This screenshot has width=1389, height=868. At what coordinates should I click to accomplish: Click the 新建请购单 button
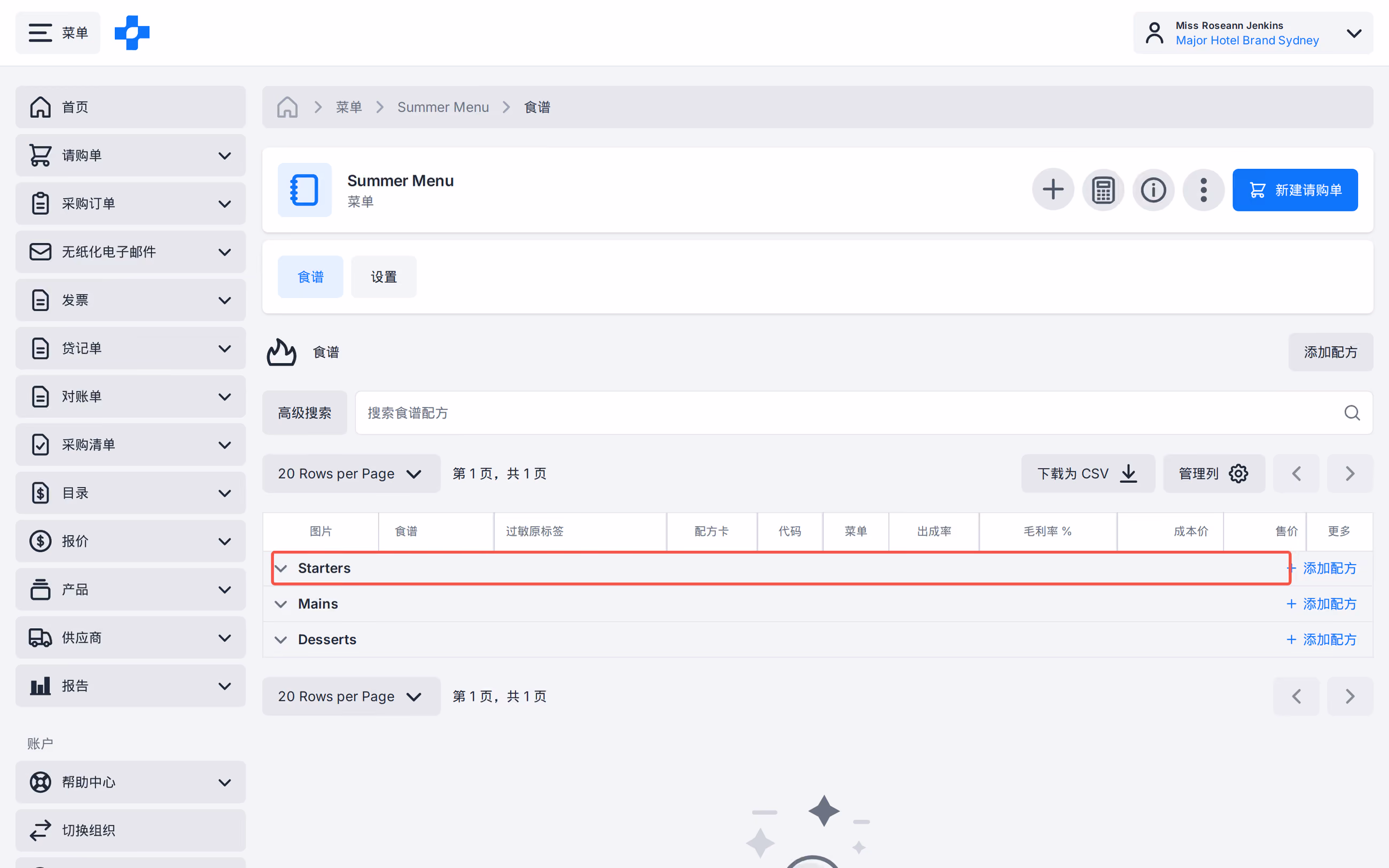(1295, 190)
